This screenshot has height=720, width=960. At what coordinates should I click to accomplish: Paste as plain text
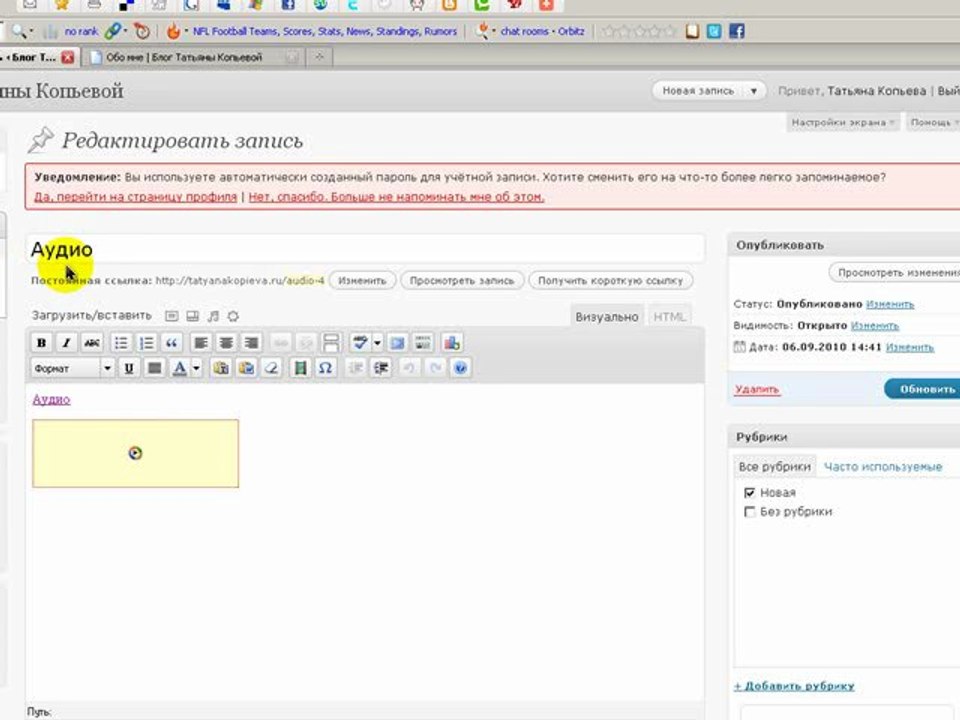coord(221,368)
